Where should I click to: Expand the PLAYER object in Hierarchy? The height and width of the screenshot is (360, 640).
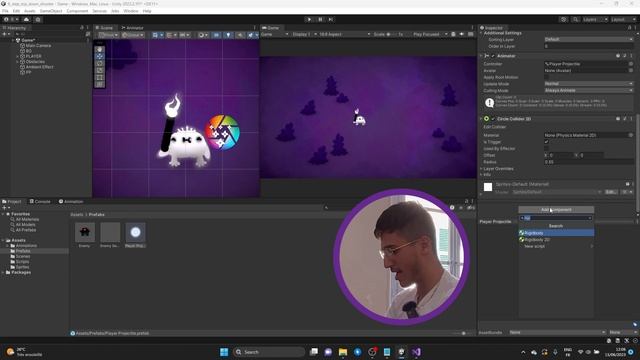[x=18, y=56]
